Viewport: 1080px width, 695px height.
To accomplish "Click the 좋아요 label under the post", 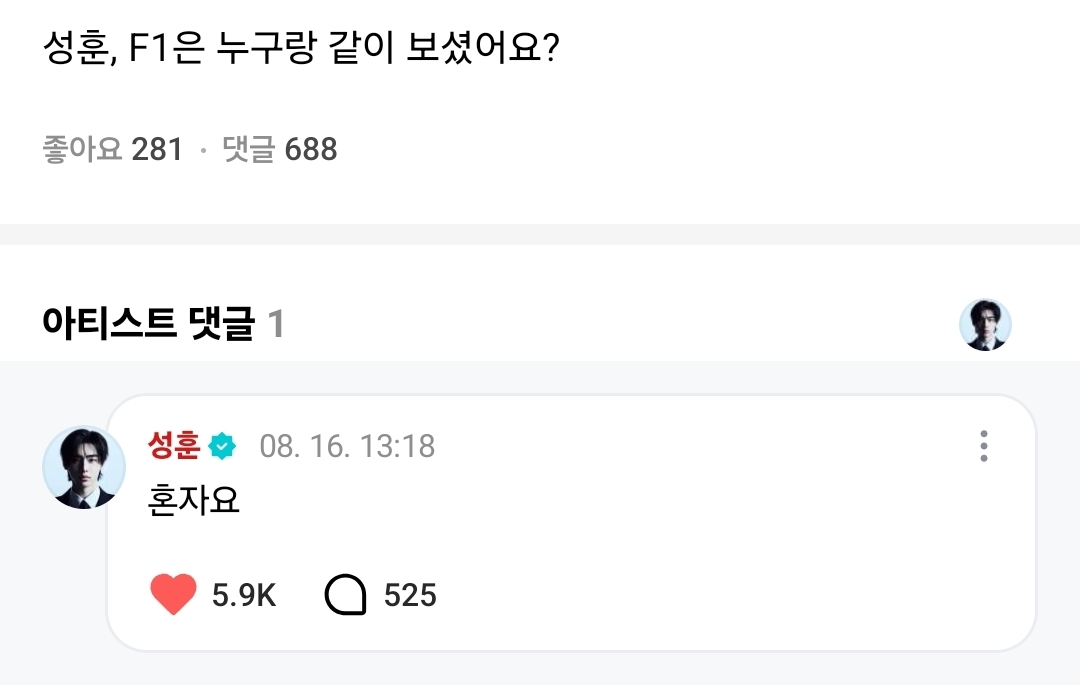I will tap(82, 150).
